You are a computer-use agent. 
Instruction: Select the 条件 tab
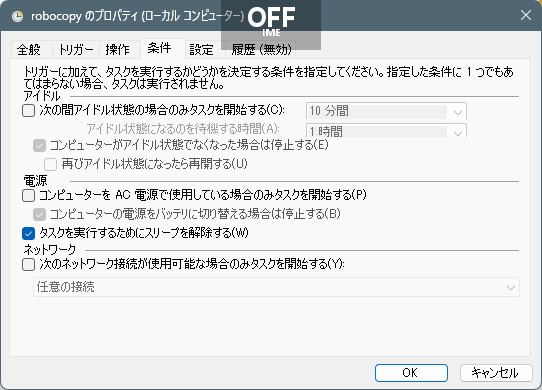pos(159,48)
